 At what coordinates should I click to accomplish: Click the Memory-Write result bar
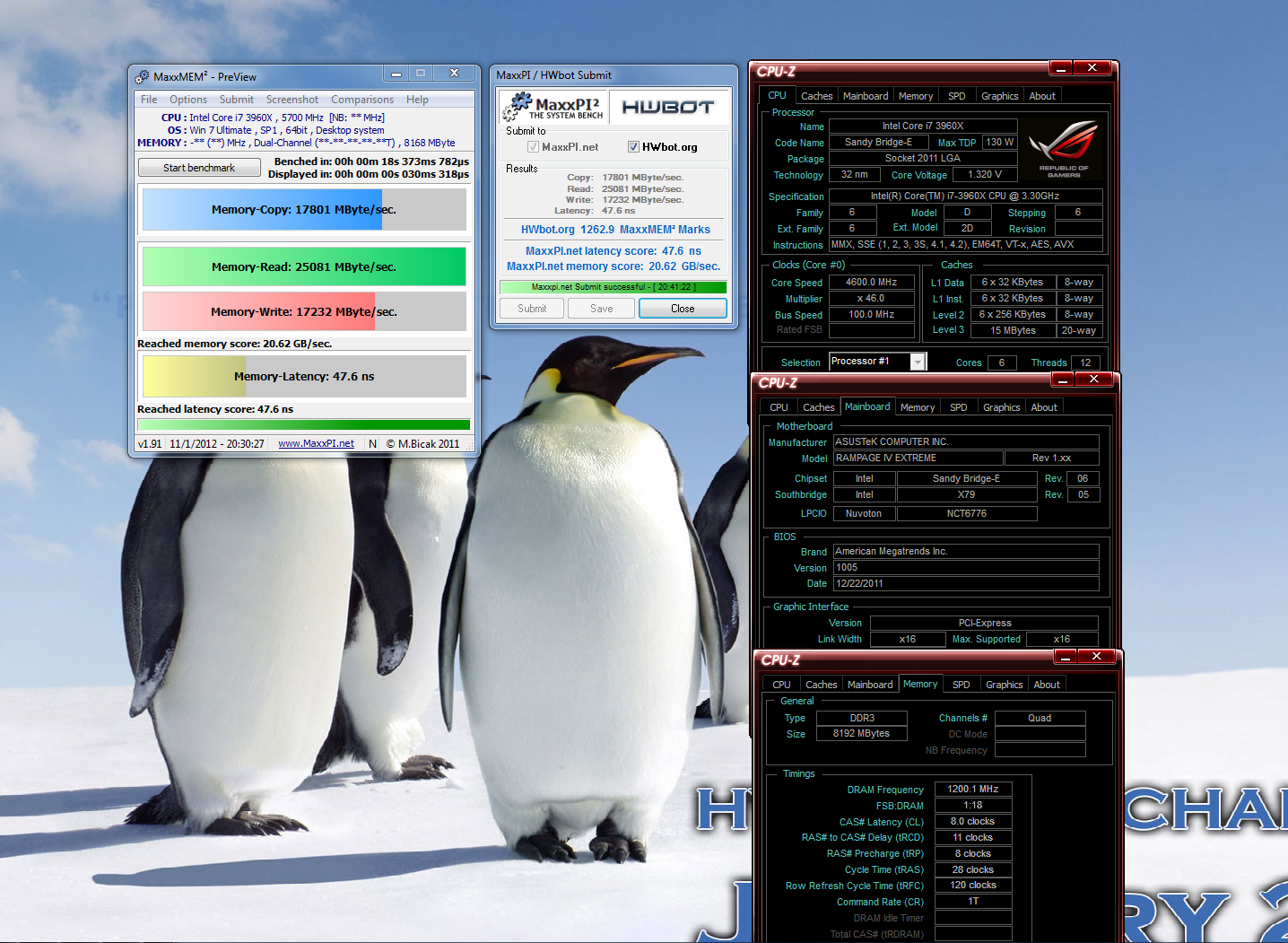point(304,311)
